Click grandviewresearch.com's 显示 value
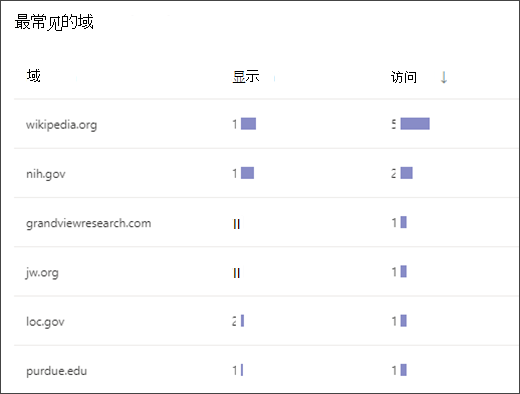This screenshot has height=394, width=520. point(237,224)
